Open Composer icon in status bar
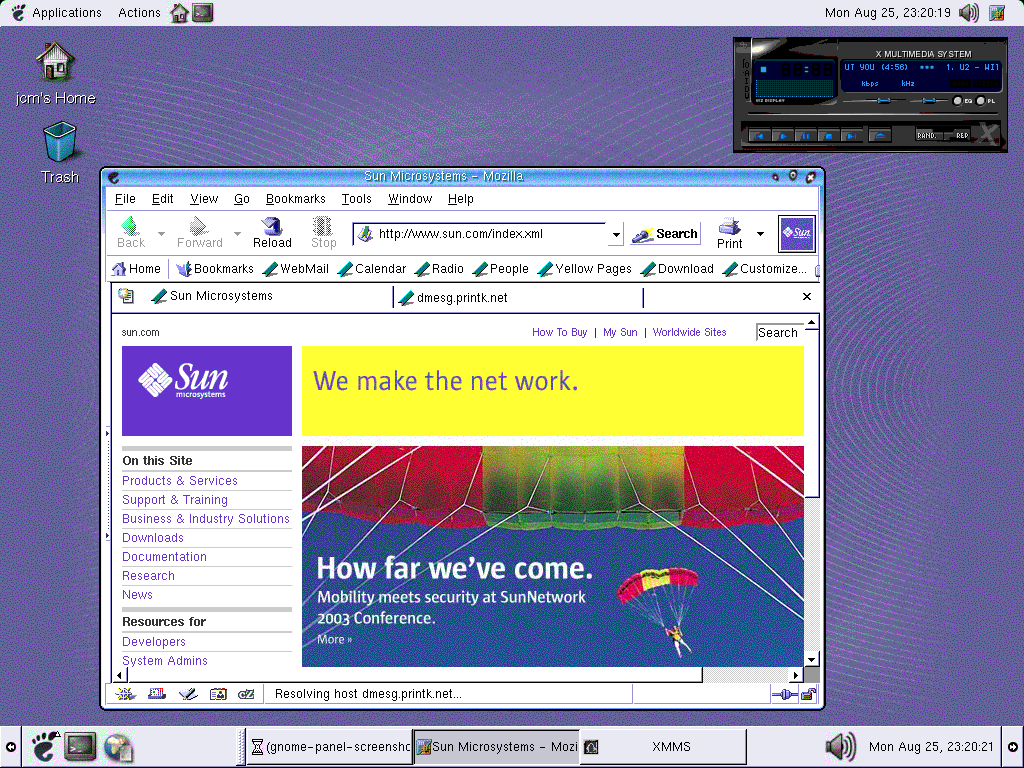1024x768 pixels. (188, 694)
